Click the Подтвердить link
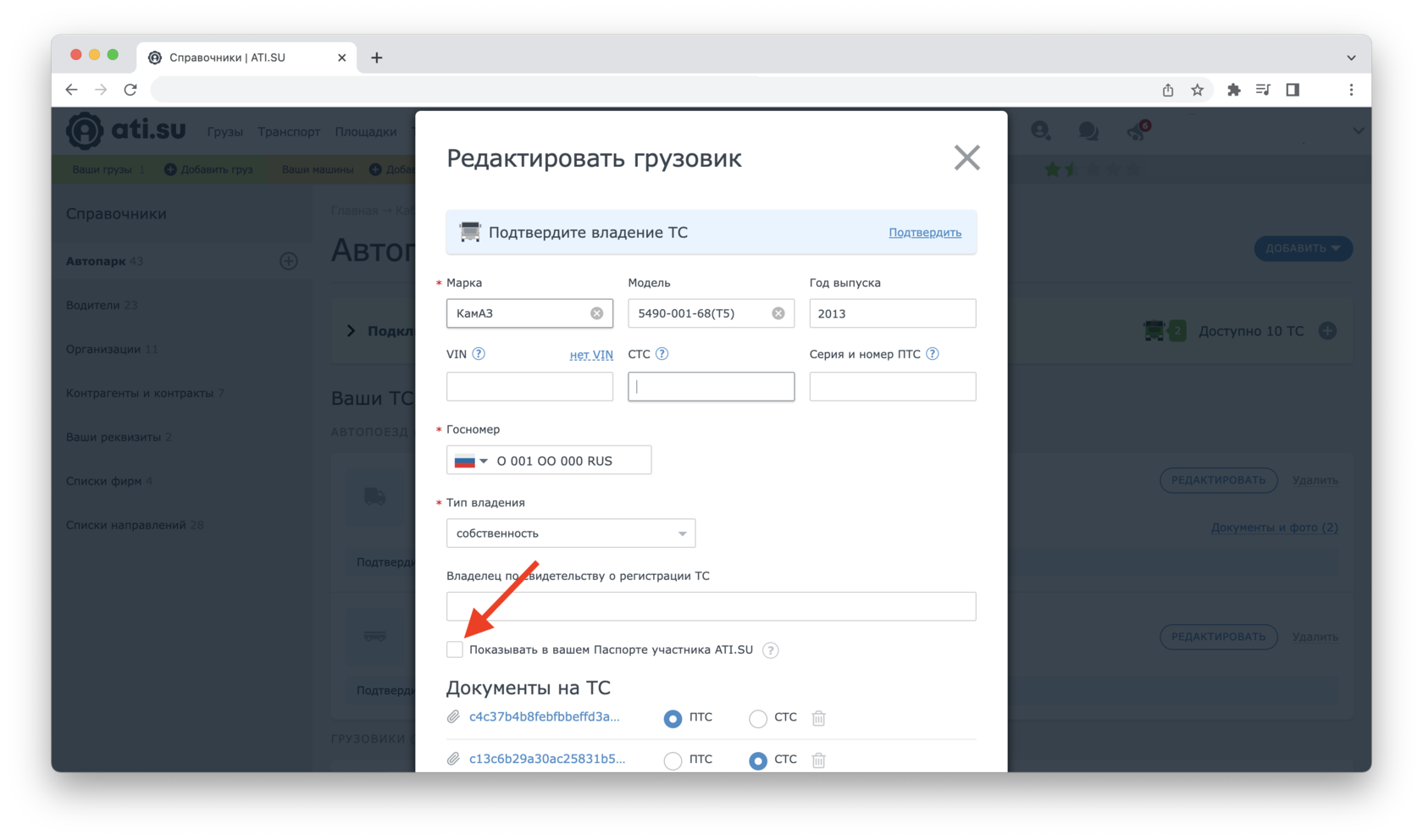 click(925, 232)
